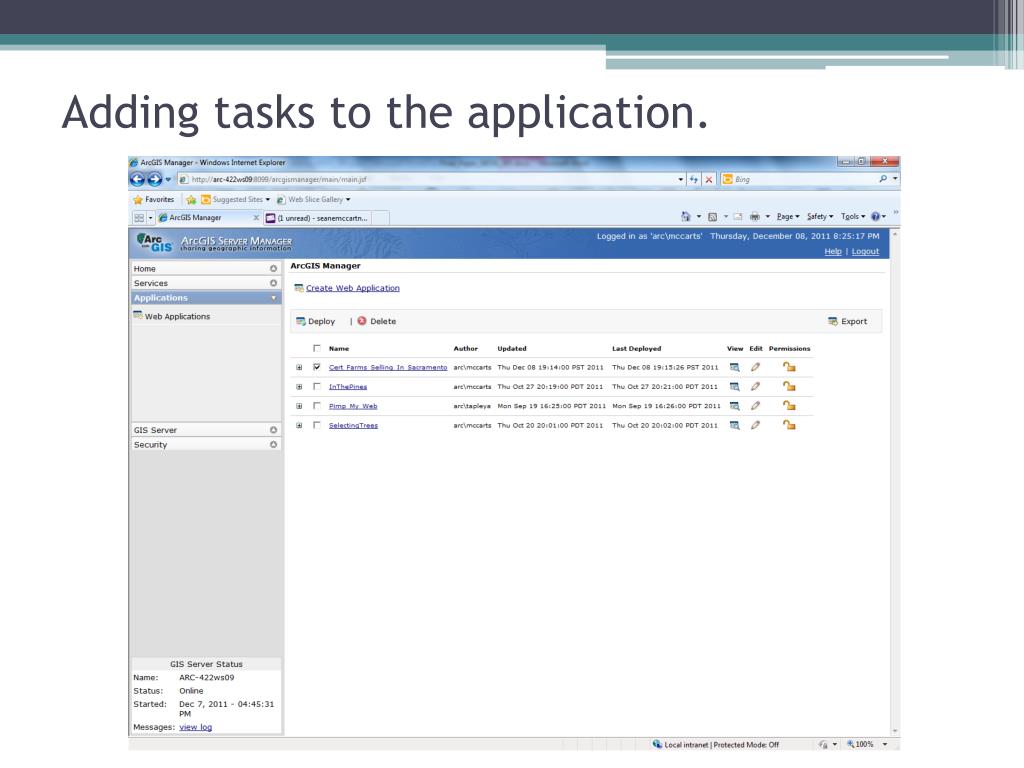Check the InThePines checkbox
The image size is (1024, 768).
317,387
